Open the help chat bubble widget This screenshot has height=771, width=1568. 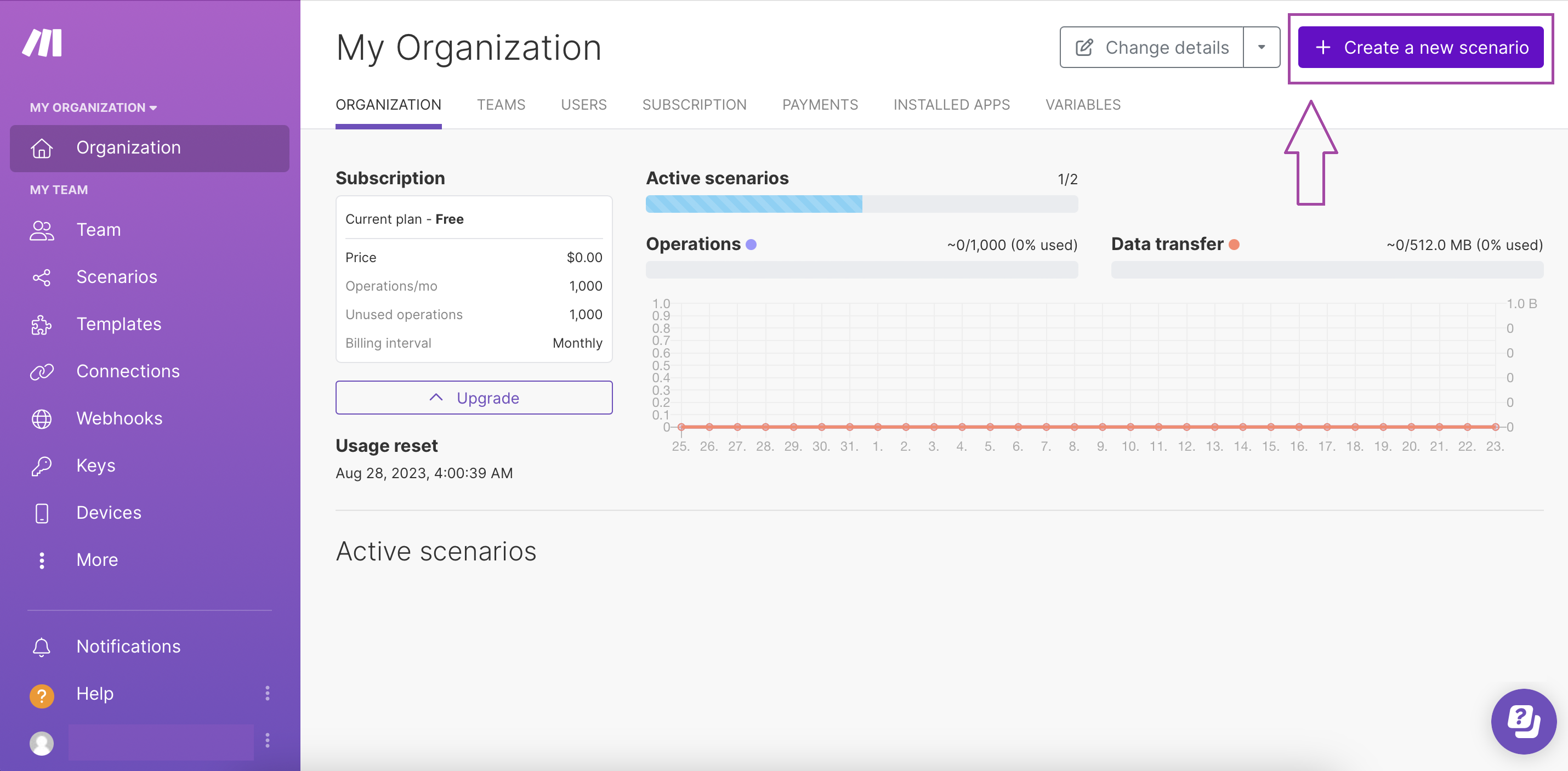[x=1523, y=721]
